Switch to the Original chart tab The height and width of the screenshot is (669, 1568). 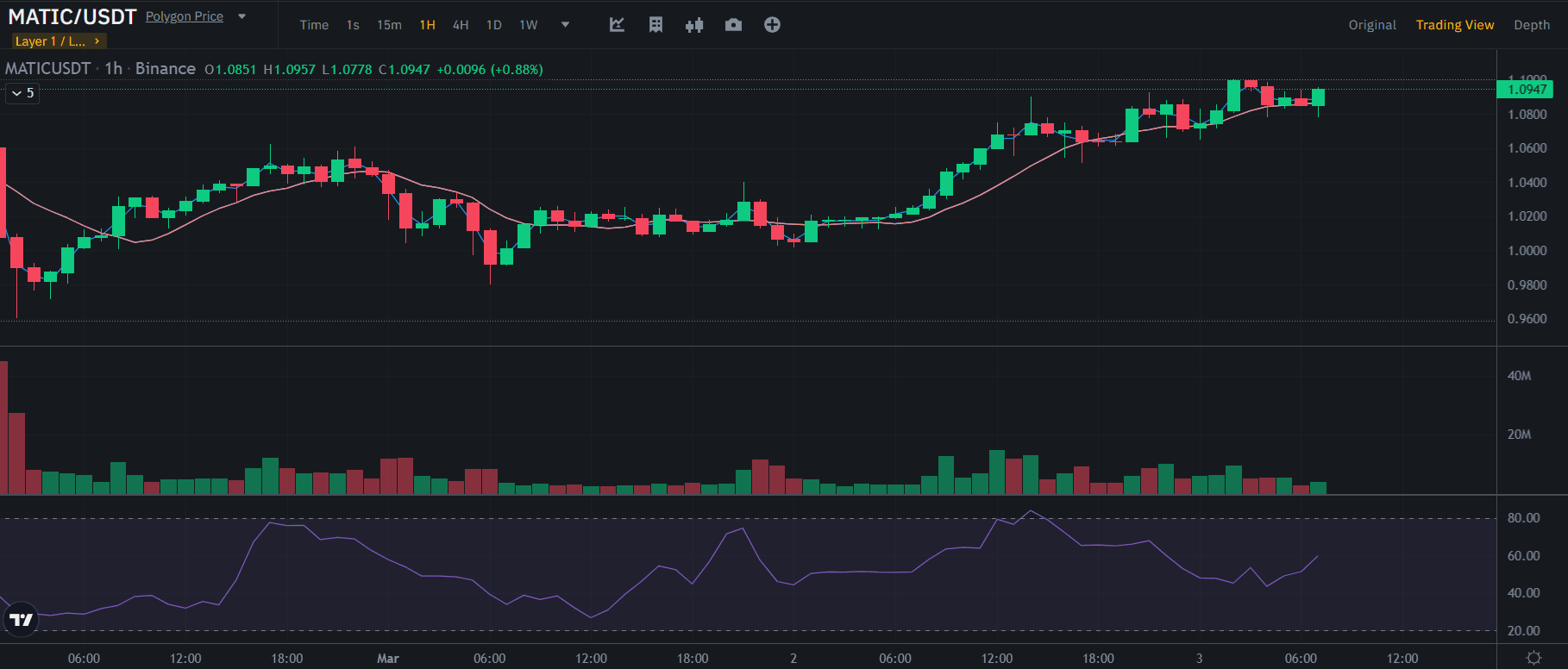(x=1371, y=25)
